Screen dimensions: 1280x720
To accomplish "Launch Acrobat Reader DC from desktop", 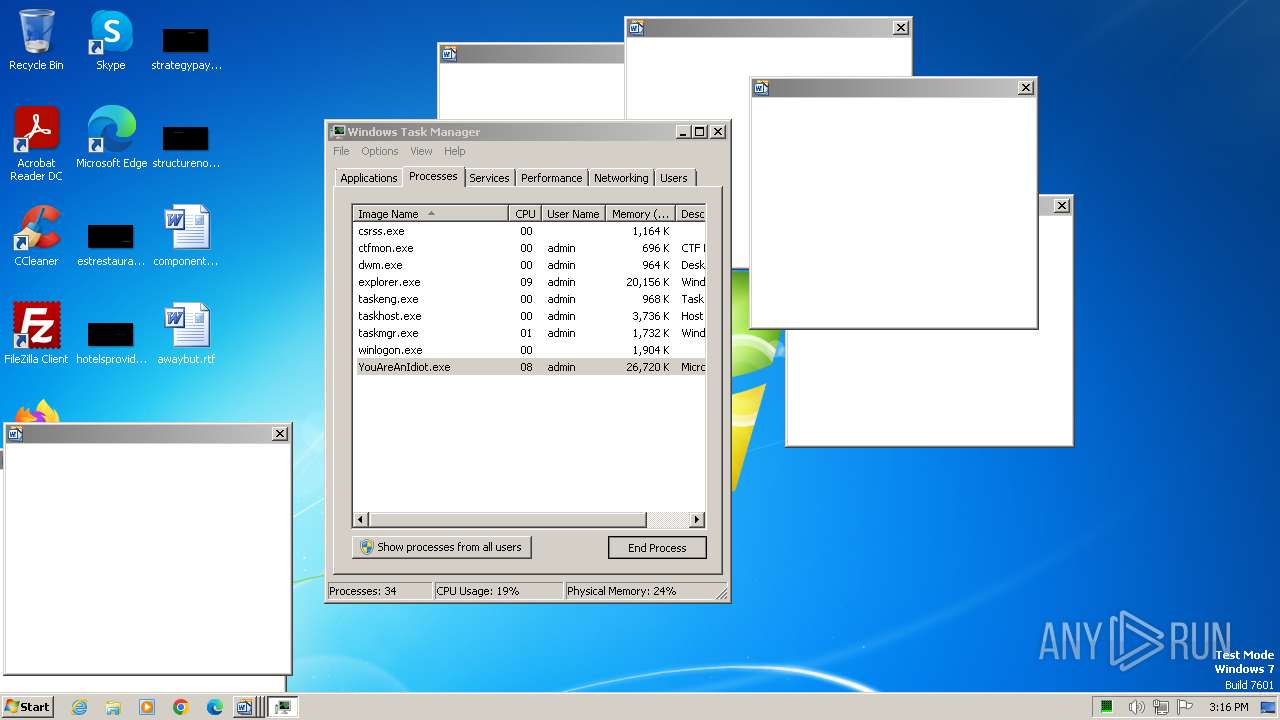I will (x=36, y=143).
